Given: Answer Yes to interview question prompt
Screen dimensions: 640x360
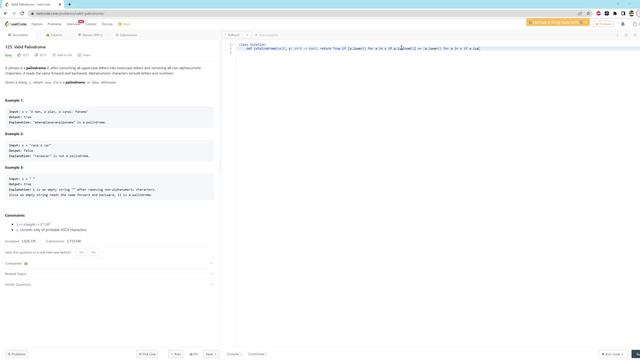Looking at the screenshot, I should pos(81,252).
